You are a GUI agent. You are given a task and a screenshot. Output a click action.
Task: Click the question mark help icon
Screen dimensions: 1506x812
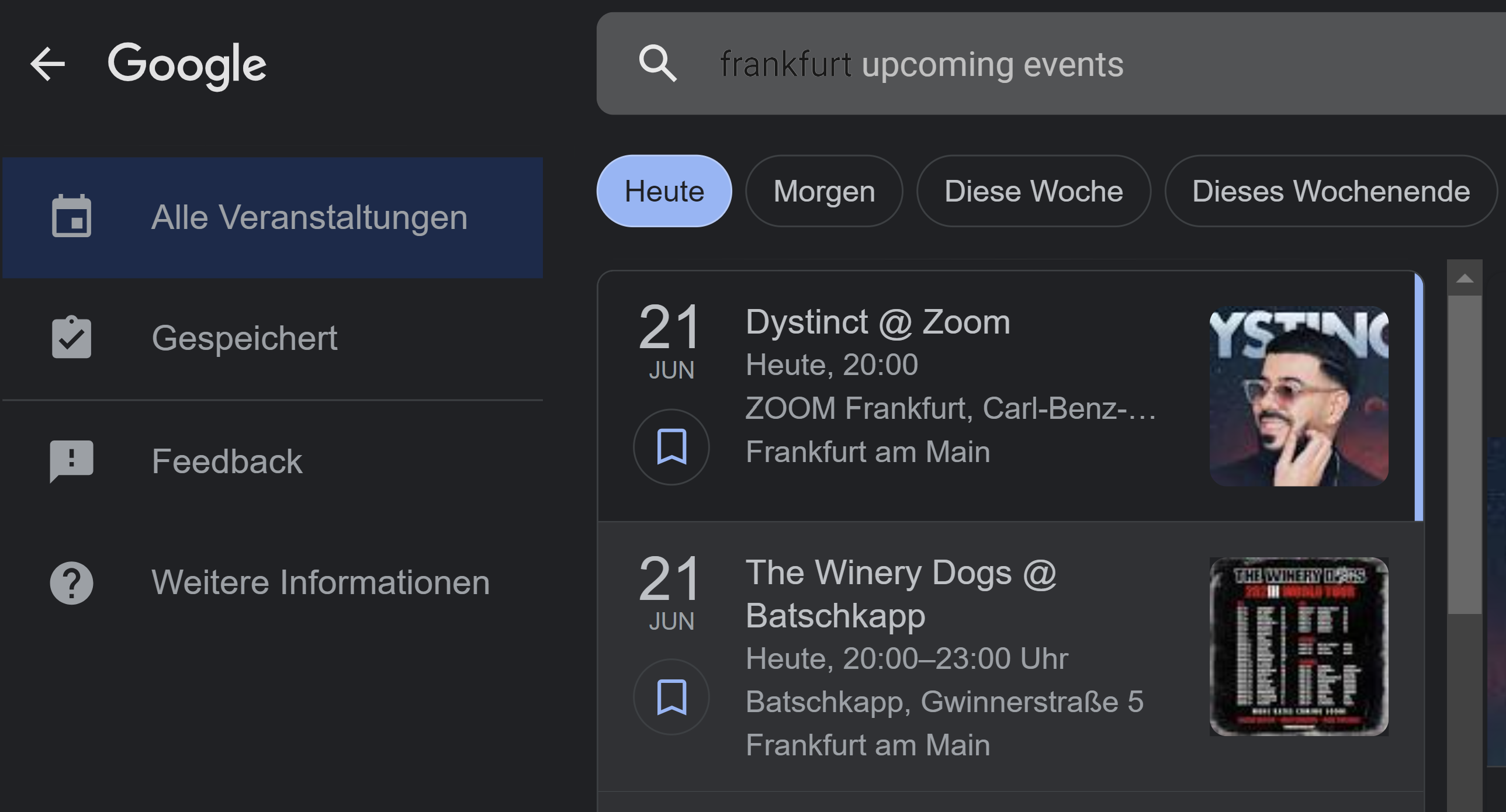71,583
